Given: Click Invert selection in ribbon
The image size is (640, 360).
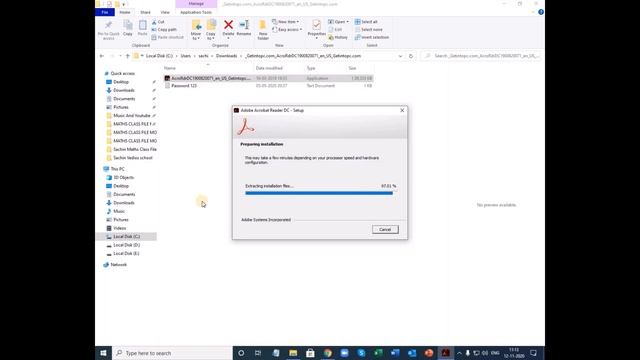Looking at the screenshot, I should point(372,37).
